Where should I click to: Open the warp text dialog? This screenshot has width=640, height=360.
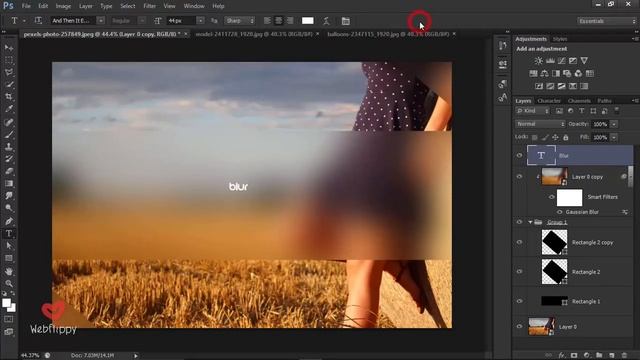(327, 21)
